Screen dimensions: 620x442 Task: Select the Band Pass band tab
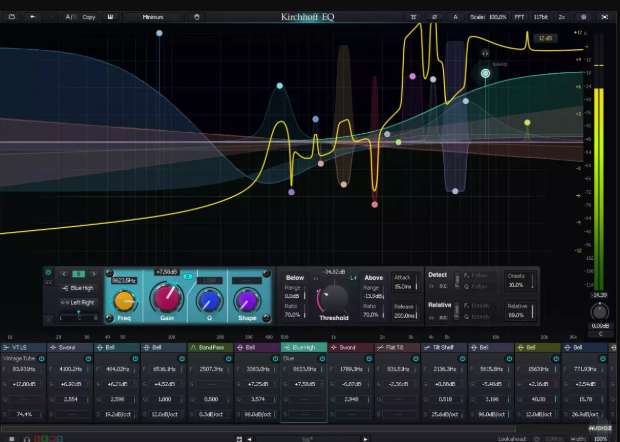pyautogui.click(x=210, y=347)
